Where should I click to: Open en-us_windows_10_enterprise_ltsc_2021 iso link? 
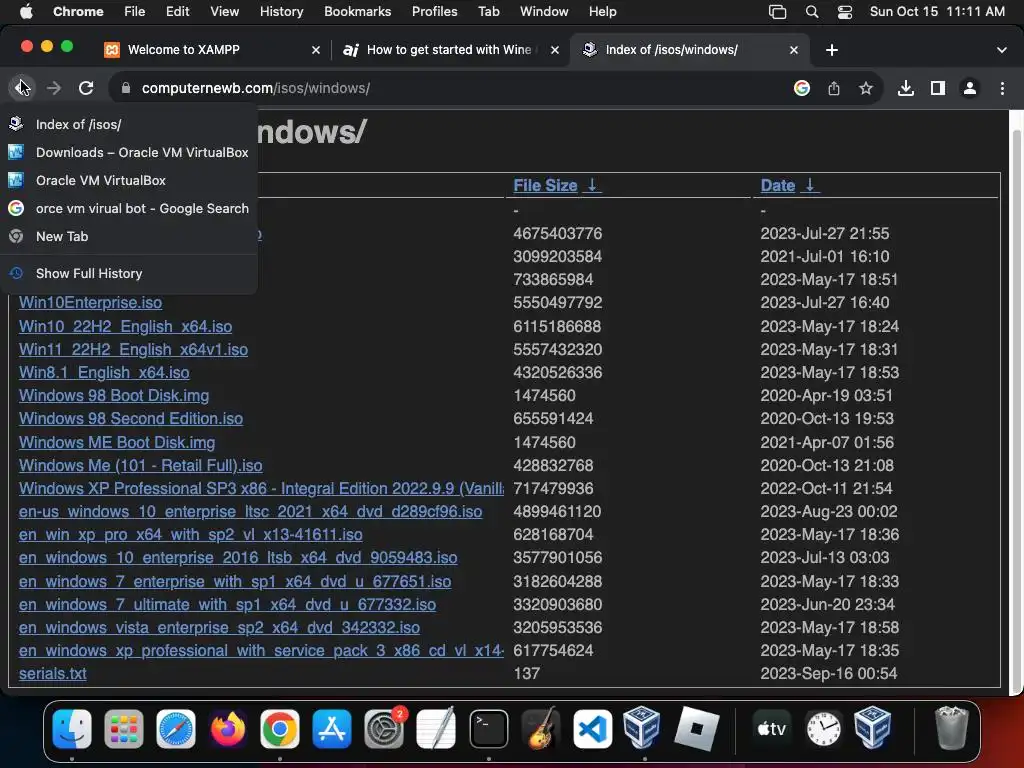tap(250, 511)
